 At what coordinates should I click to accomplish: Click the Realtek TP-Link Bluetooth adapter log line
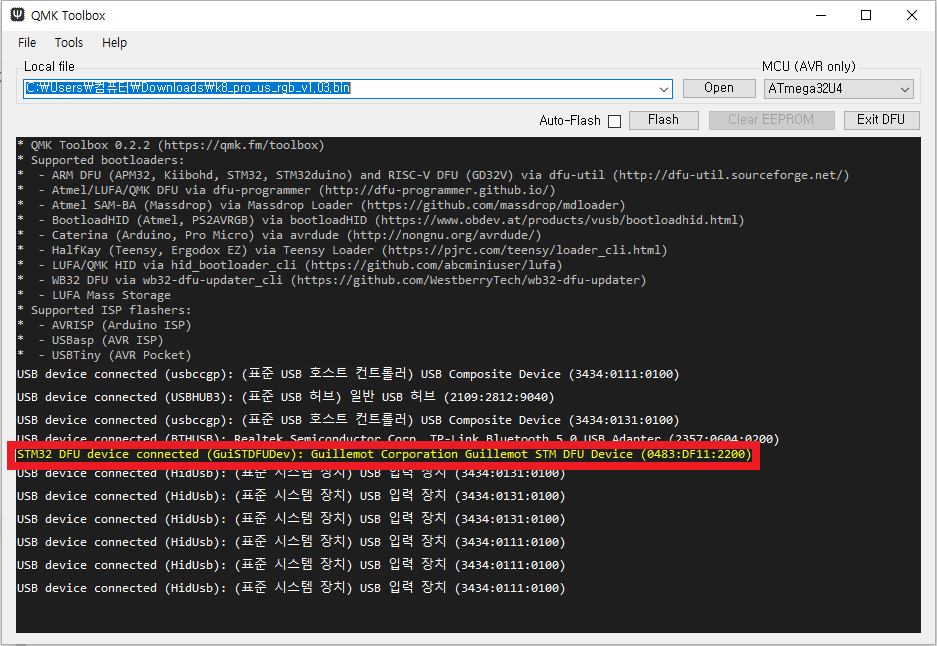(398, 438)
